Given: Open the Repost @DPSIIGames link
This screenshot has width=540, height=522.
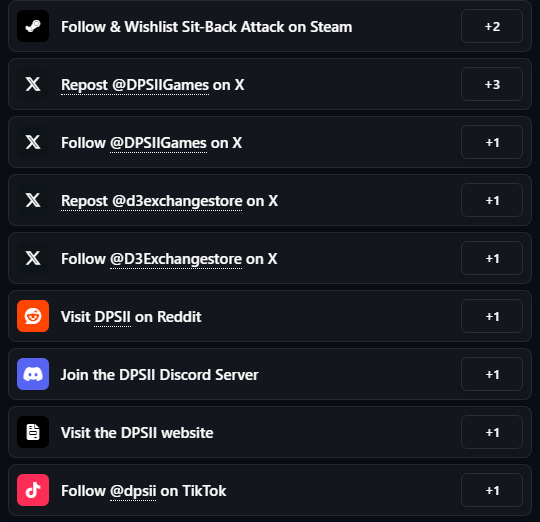Looking at the screenshot, I should (x=135, y=85).
